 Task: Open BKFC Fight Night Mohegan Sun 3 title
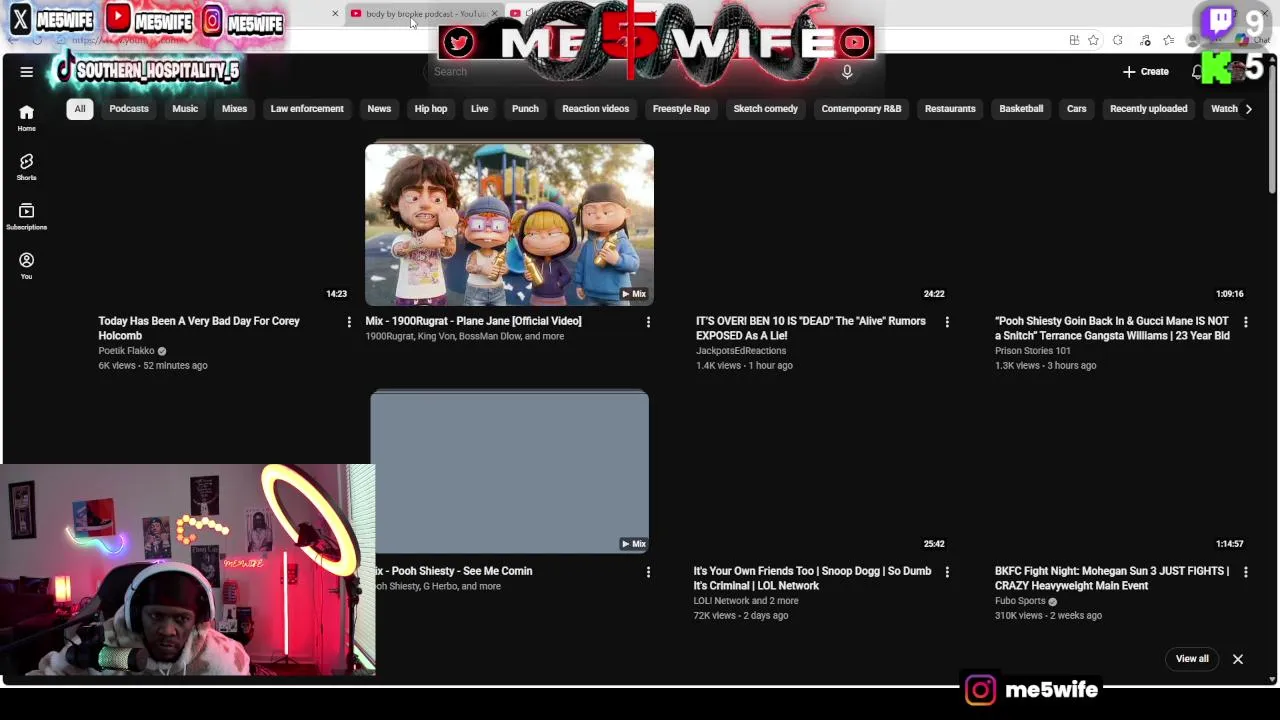(1112, 578)
